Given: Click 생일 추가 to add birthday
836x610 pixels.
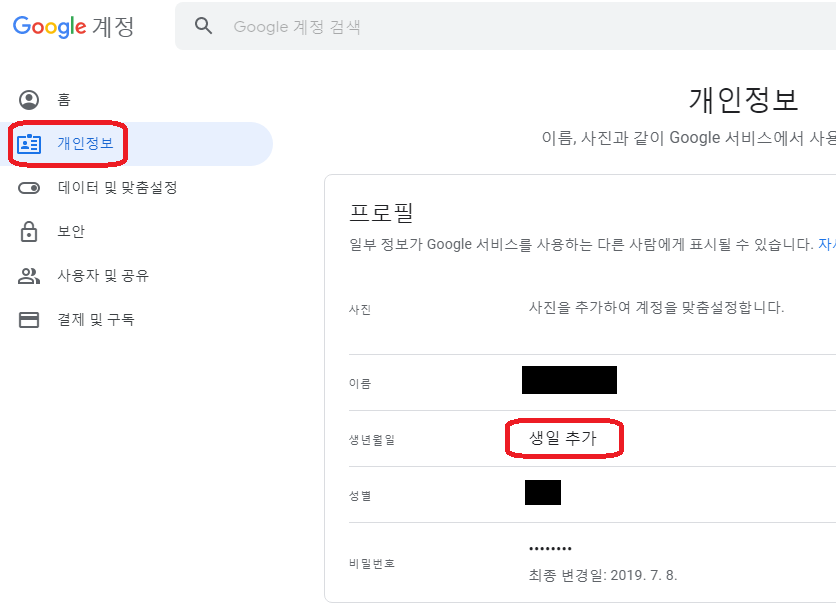Looking at the screenshot, I should tap(562, 438).
